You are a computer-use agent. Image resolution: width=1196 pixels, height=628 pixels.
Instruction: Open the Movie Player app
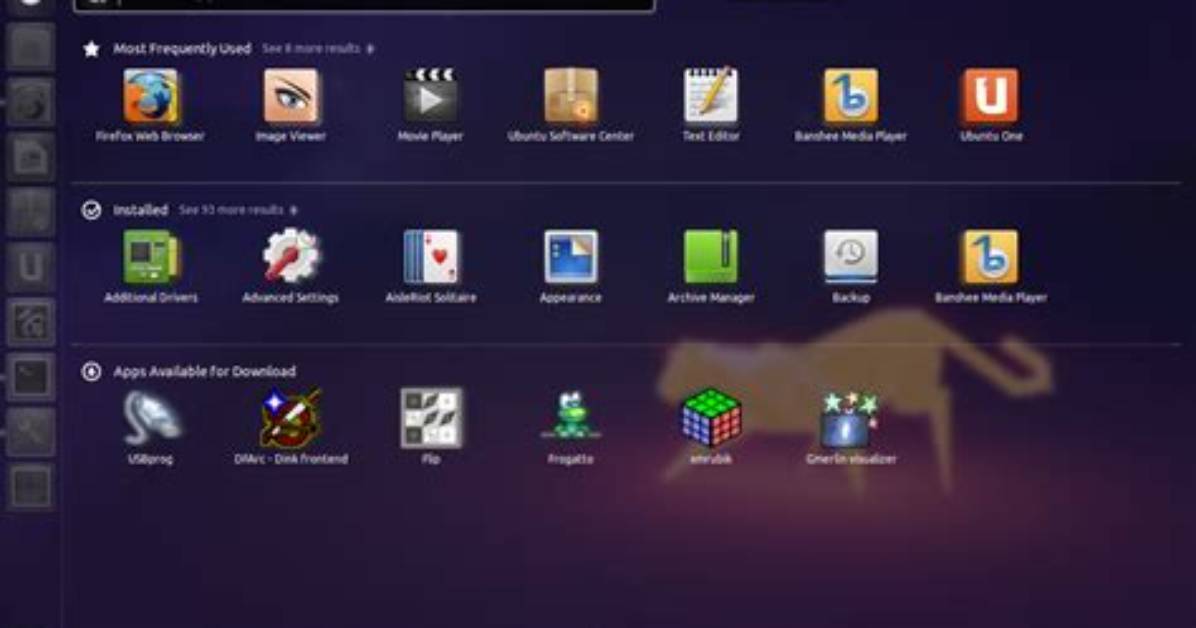pyautogui.click(x=431, y=97)
